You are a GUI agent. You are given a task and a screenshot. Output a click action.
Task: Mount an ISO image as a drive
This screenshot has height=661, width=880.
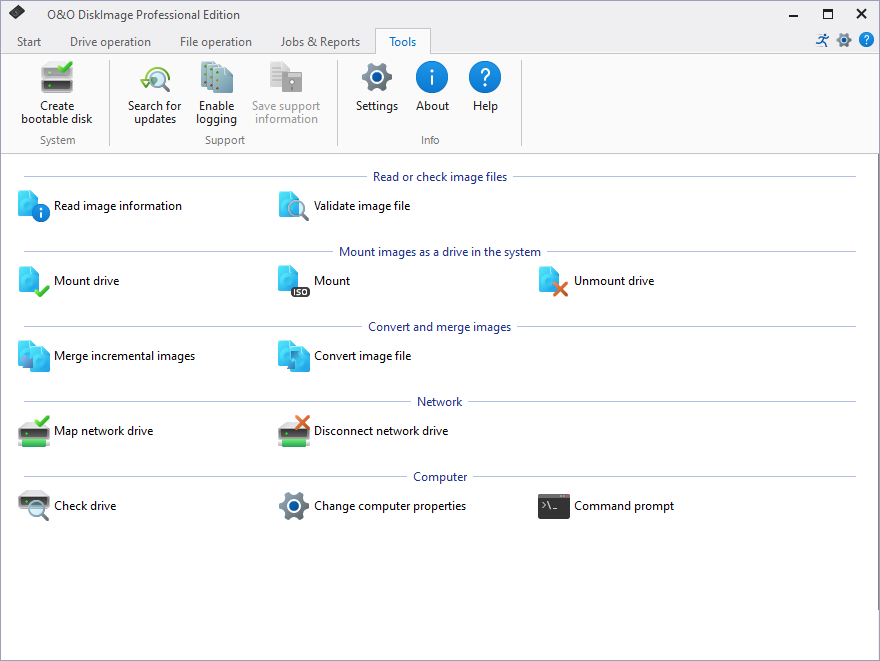click(x=330, y=281)
